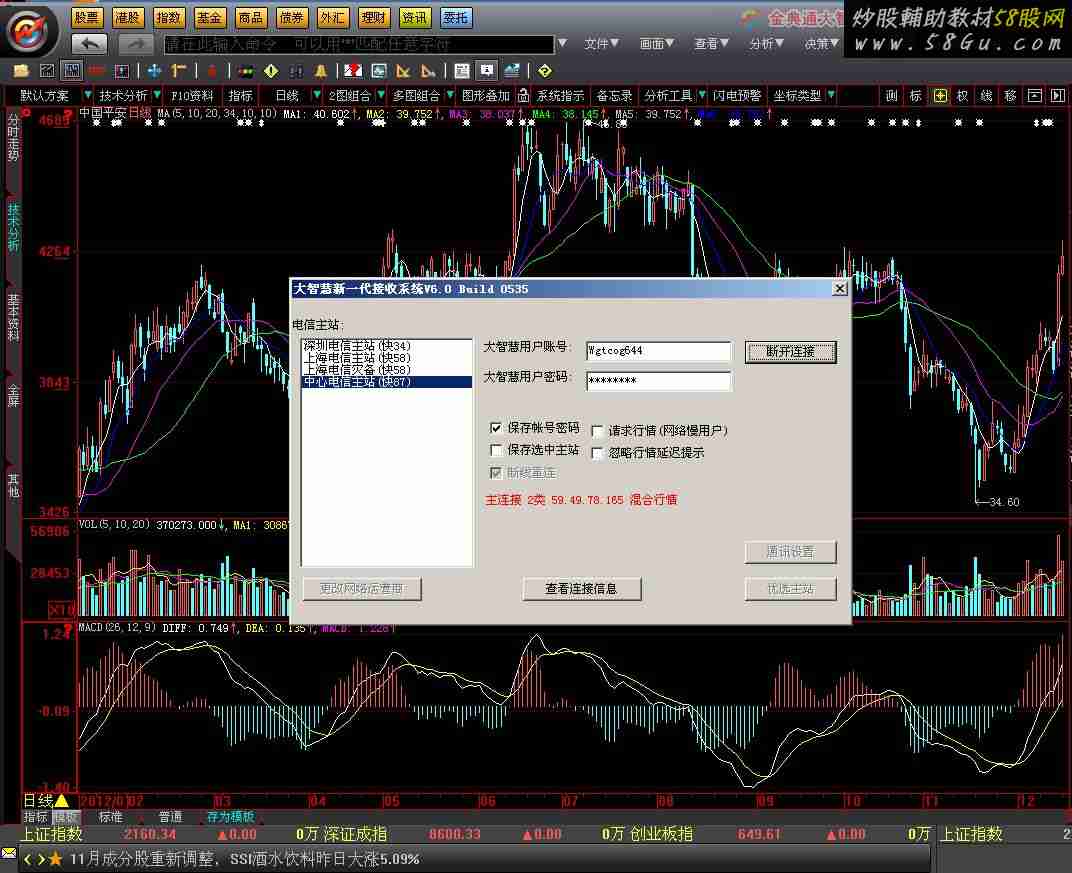Viewport: 1072px width, 873px height.
Task: Click the 线 line drawing button
Action: (987, 96)
